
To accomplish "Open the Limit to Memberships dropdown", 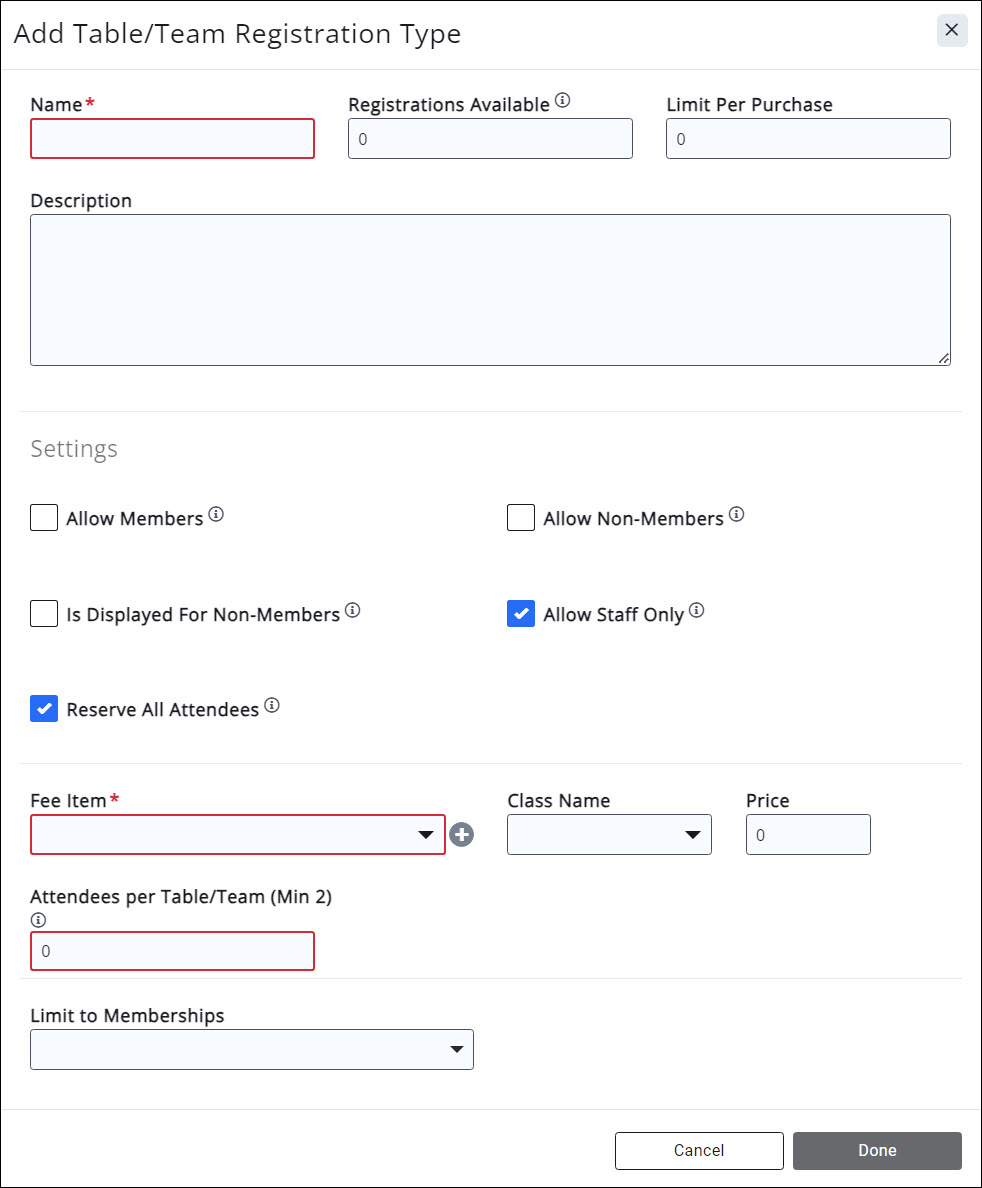I will (x=252, y=1049).
